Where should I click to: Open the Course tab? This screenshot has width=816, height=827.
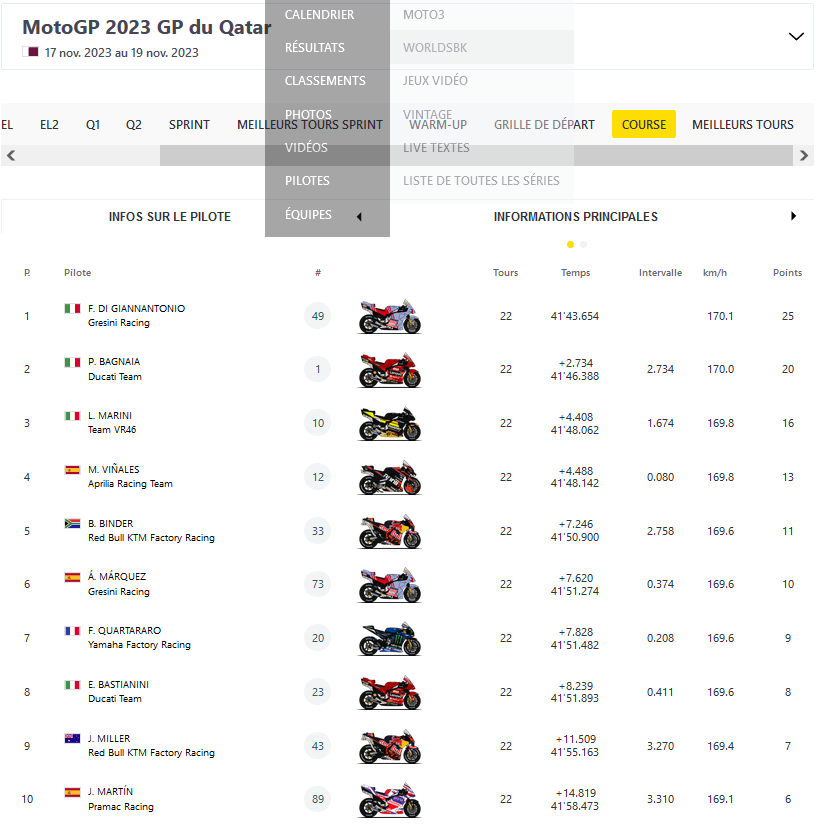click(x=644, y=125)
